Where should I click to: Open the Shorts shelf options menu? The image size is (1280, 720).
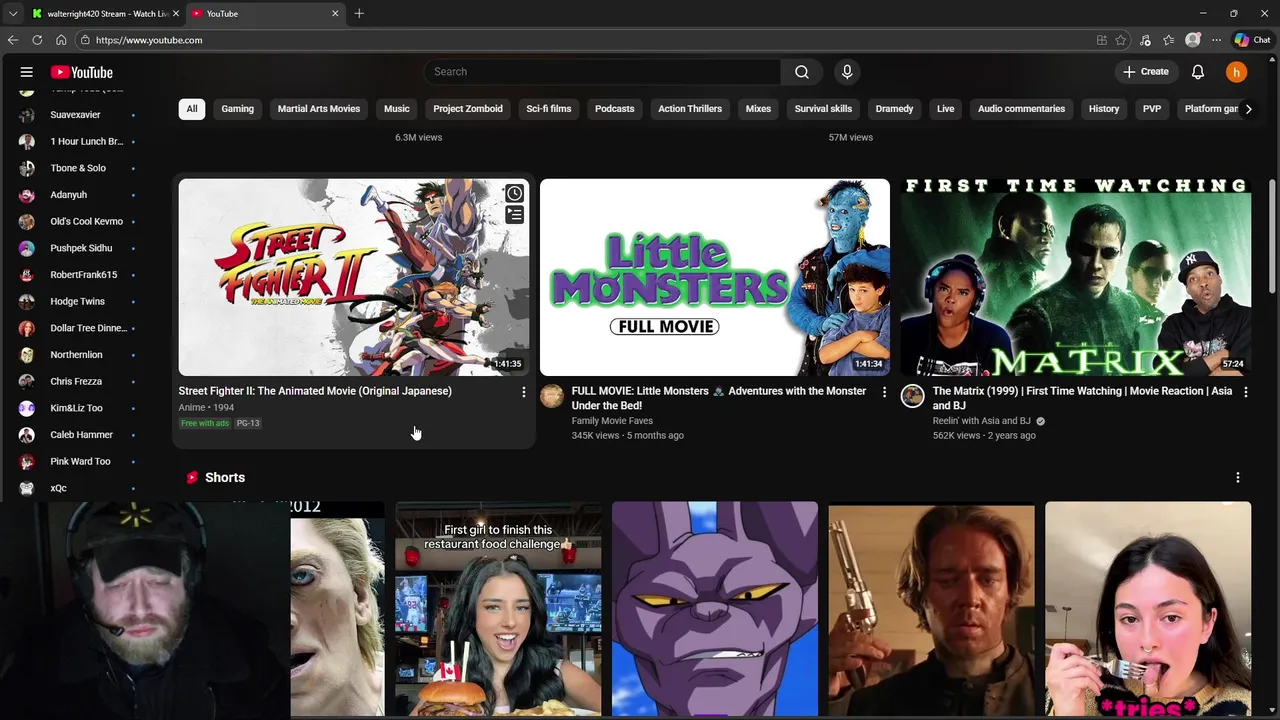(x=1238, y=478)
